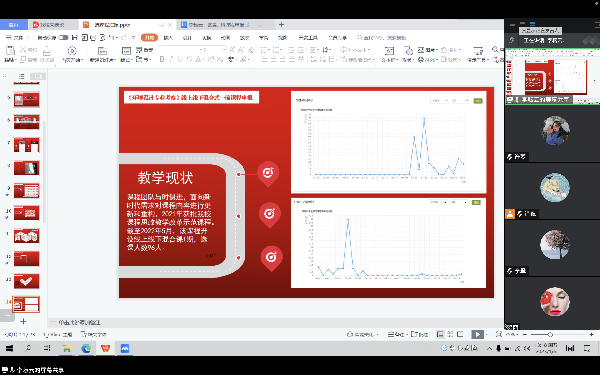
Task: Start slideshow from the status bar
Action: (x=477, y=334)
